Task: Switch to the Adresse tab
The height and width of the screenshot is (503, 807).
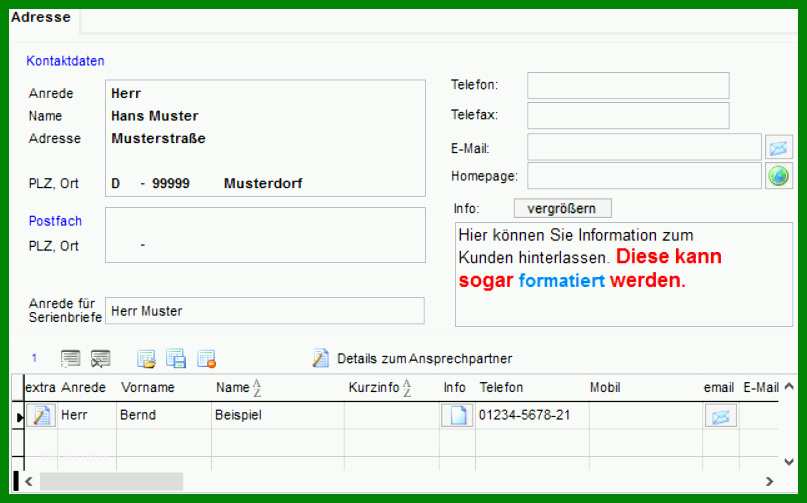Action: click(41, 17)
